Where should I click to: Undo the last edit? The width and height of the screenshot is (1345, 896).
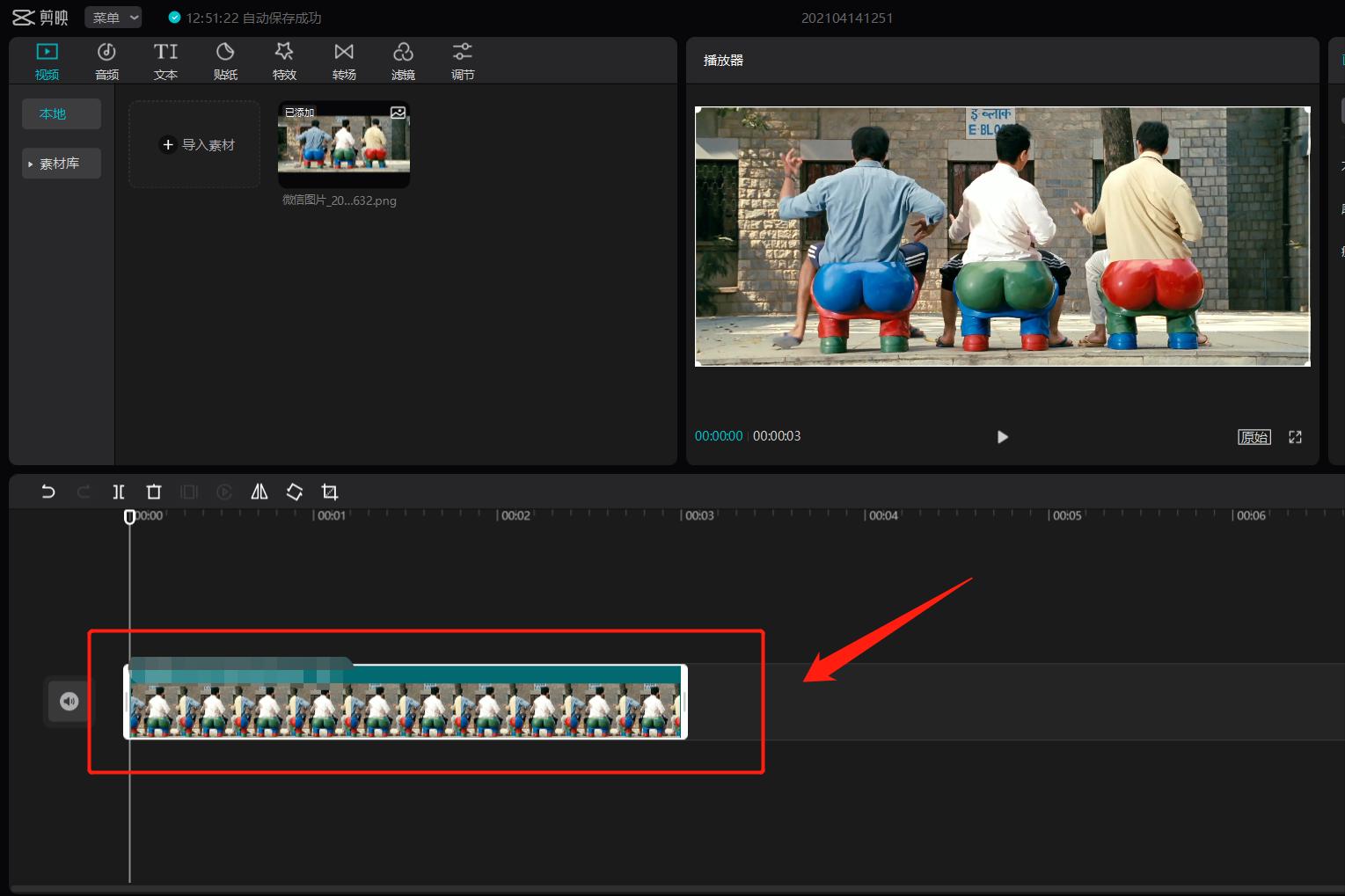coord(48,492)
